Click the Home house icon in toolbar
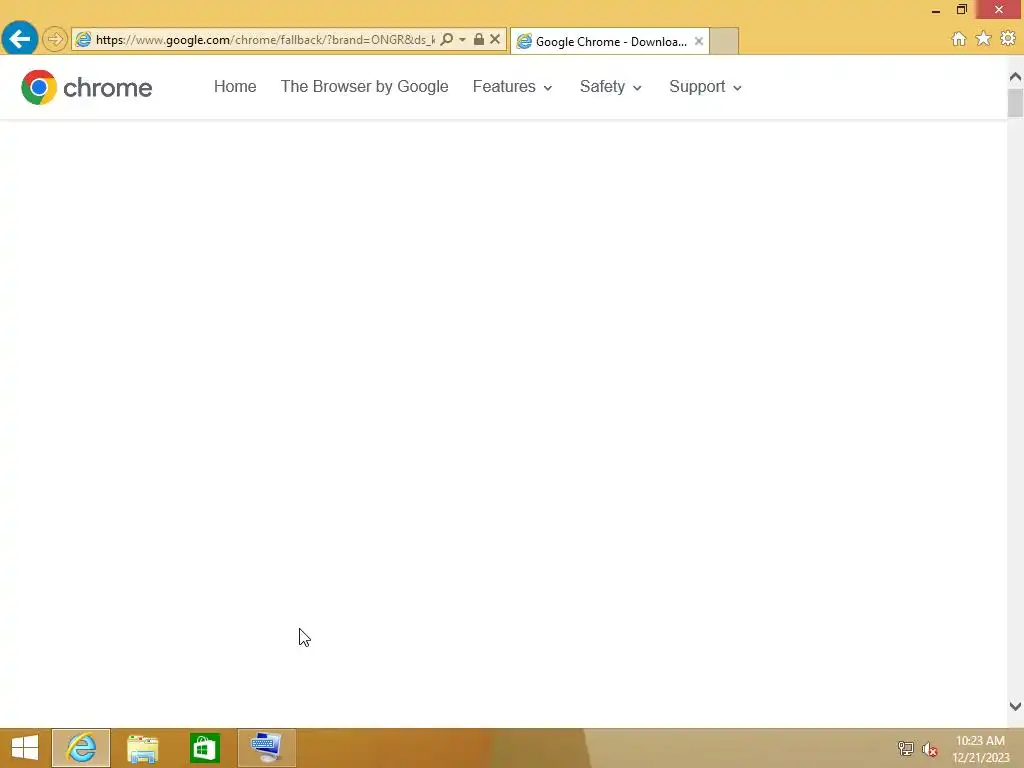Screen dimensions: 1024x768 [x=959, y=39]
